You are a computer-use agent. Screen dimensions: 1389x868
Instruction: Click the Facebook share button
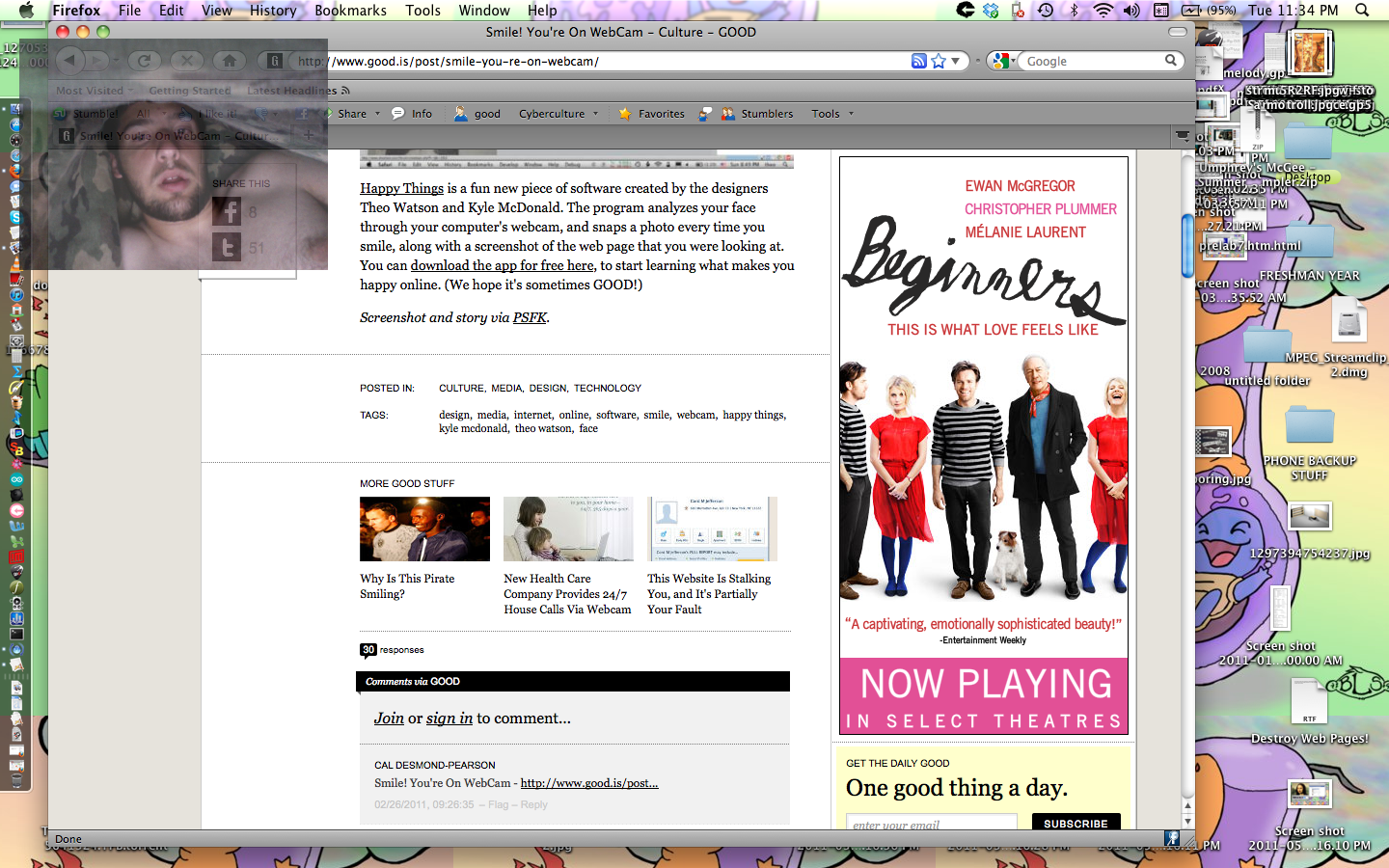(227, 211)
